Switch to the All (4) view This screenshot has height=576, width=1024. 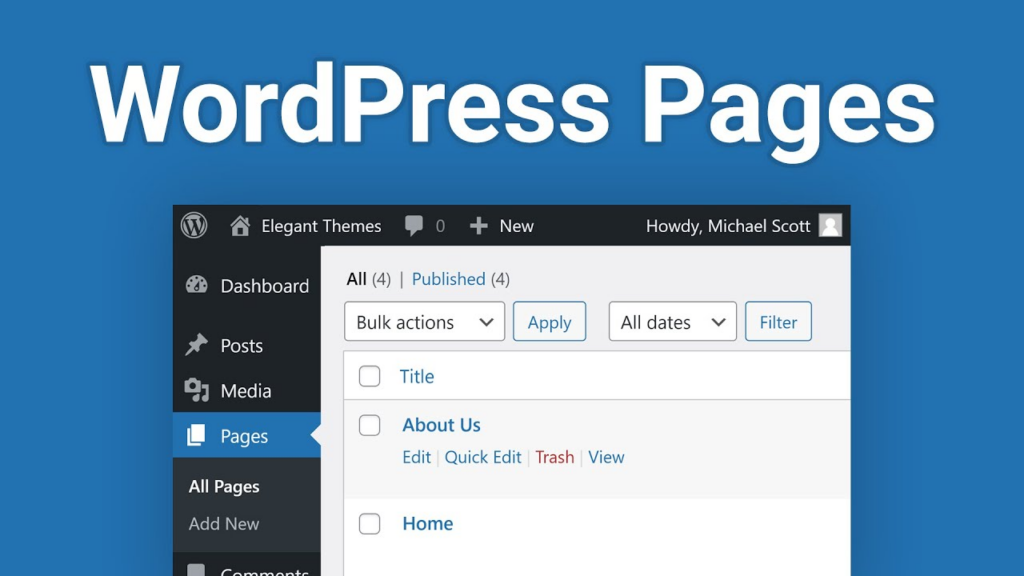pos(359,279)
